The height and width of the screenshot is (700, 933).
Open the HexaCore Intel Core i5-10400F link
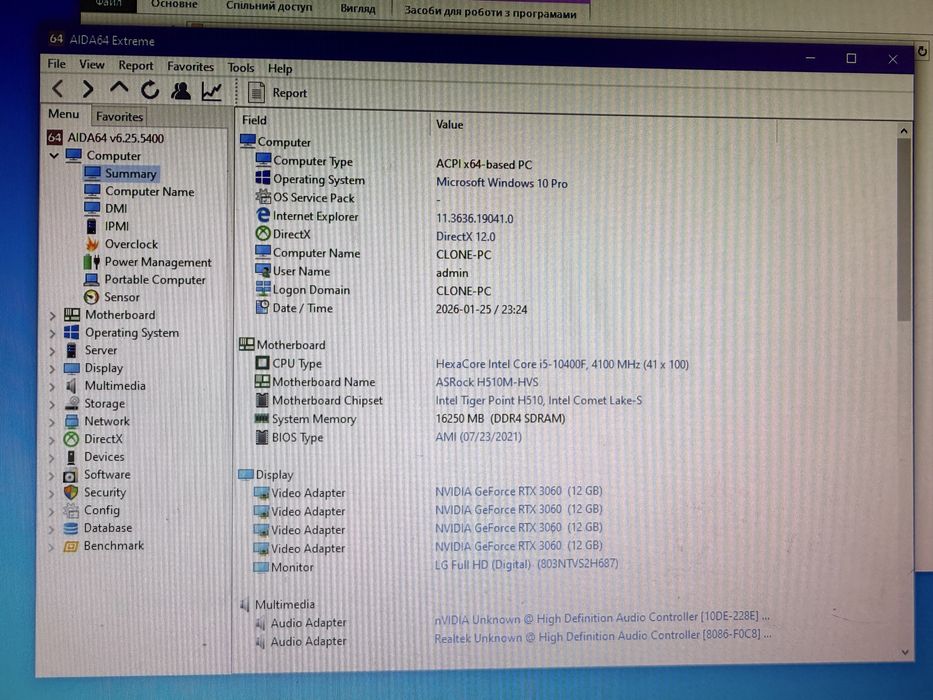pyautogui.click(x=562, y=364)
